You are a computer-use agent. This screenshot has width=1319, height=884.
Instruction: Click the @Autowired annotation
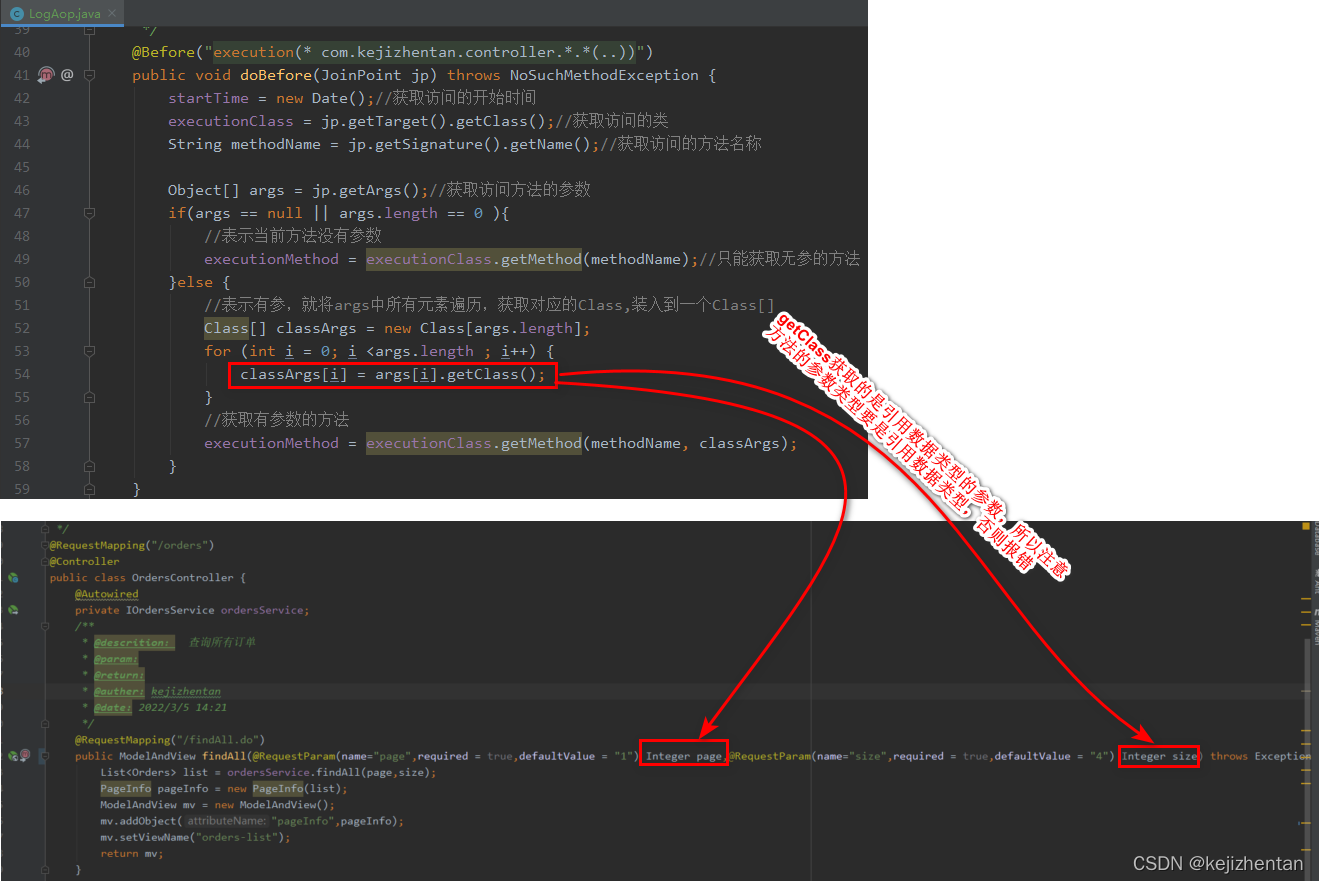pos(107,594)
